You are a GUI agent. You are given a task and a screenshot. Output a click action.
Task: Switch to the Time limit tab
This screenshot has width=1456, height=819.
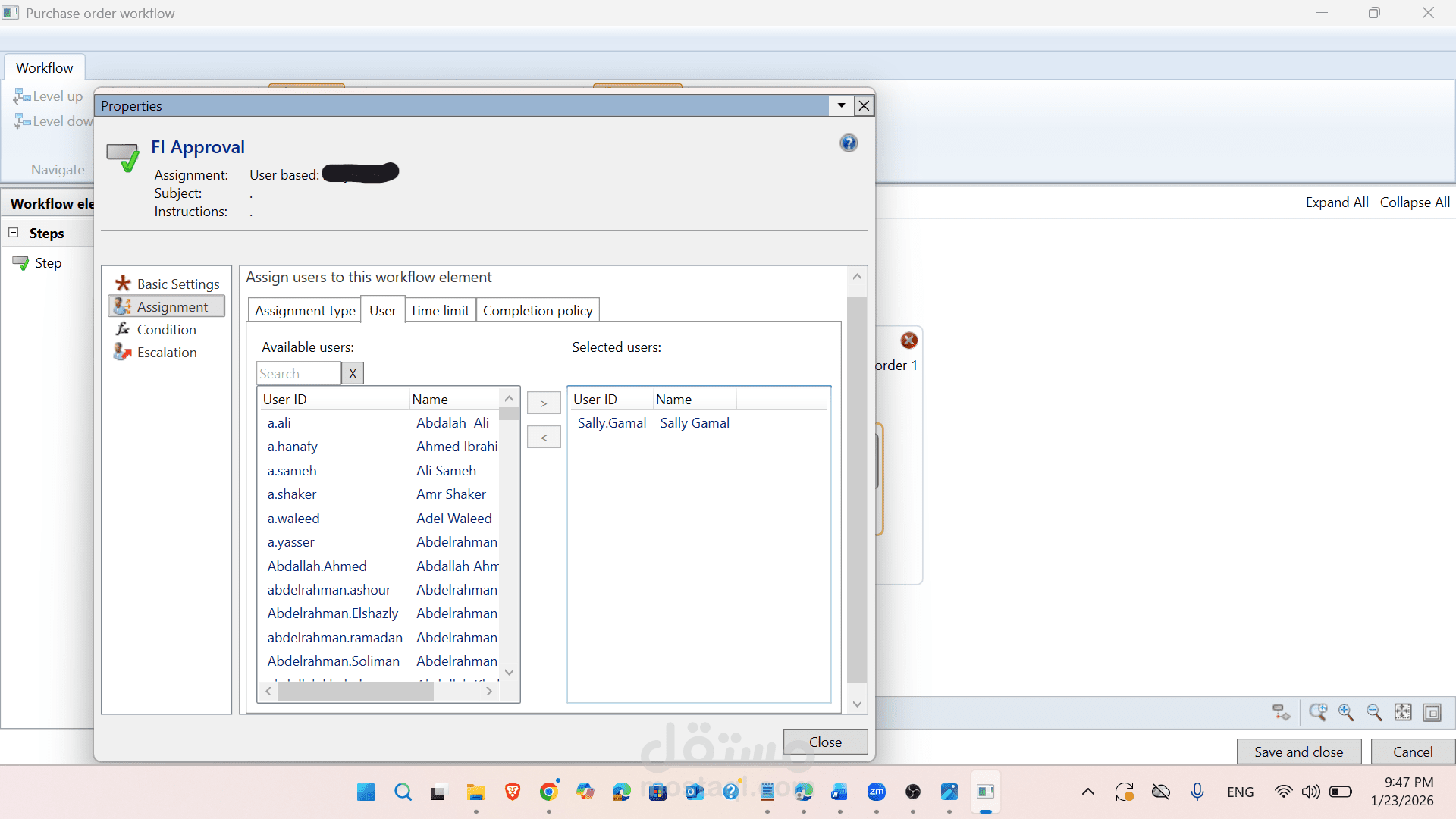tap(440, 310)
